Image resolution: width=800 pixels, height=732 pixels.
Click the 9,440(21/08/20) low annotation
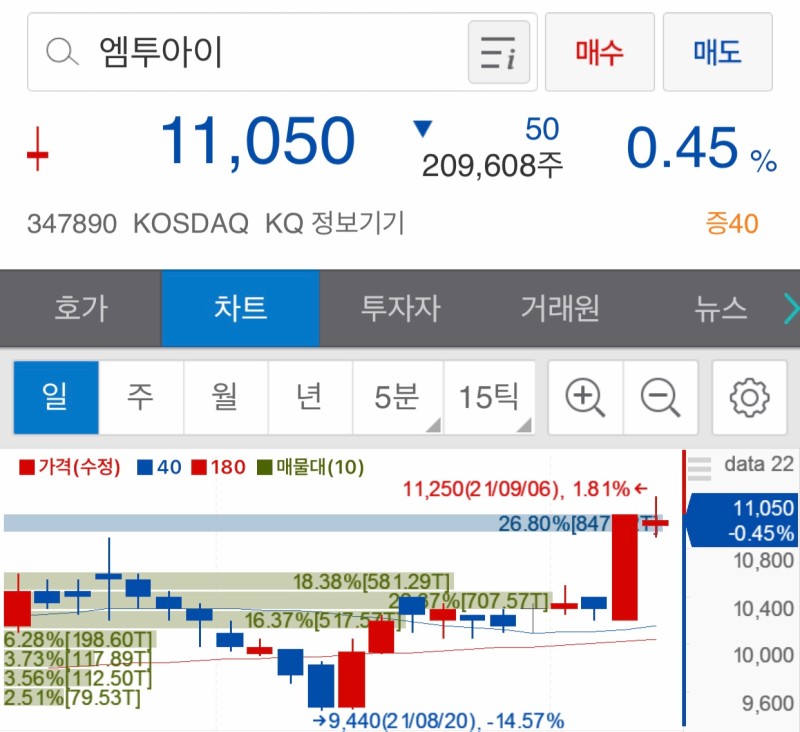click(438, 721)
